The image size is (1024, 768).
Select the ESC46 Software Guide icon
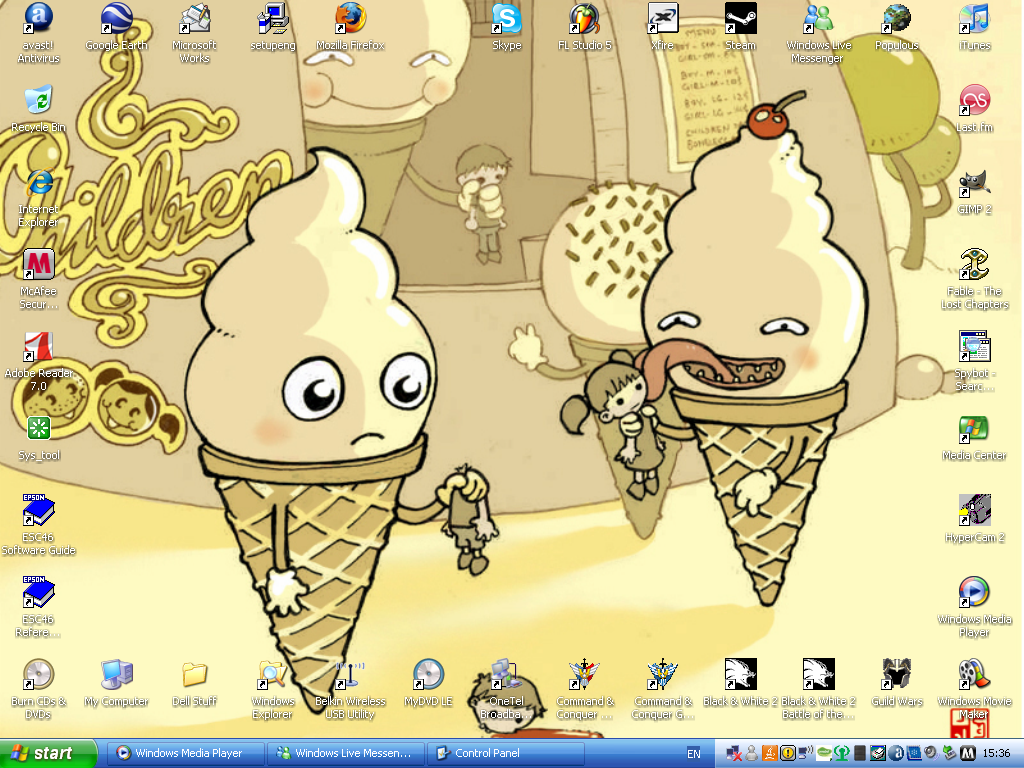39,526
